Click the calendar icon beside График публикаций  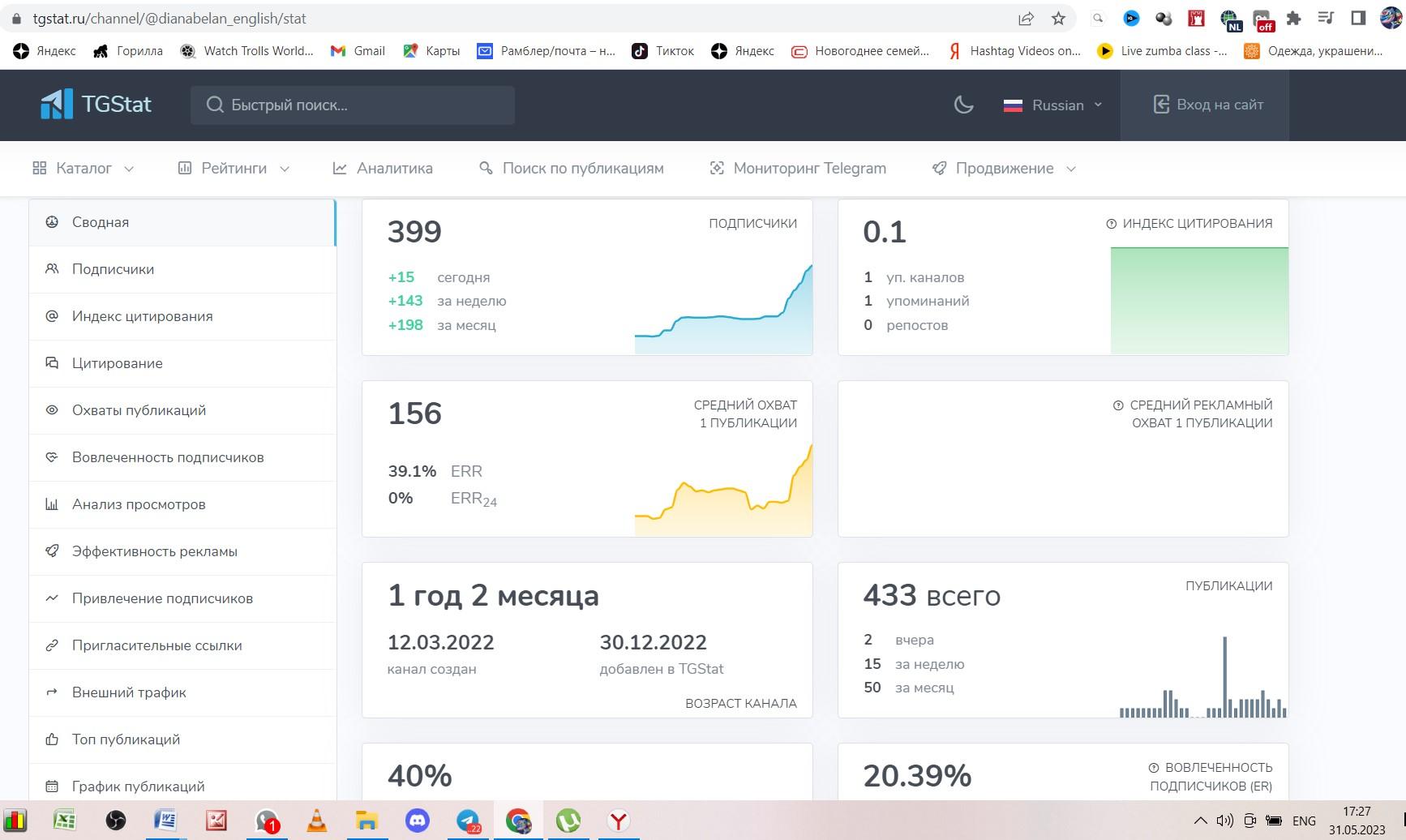point(52,786)
